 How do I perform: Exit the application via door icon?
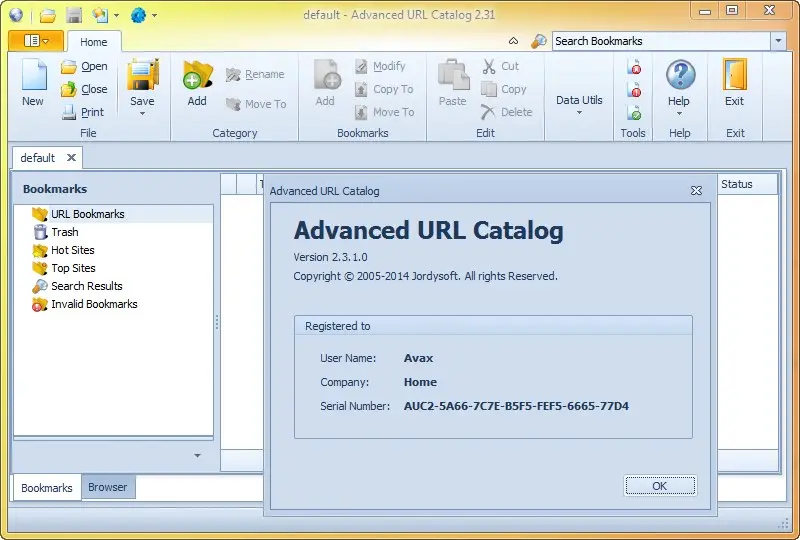click(x=735, y=75)
